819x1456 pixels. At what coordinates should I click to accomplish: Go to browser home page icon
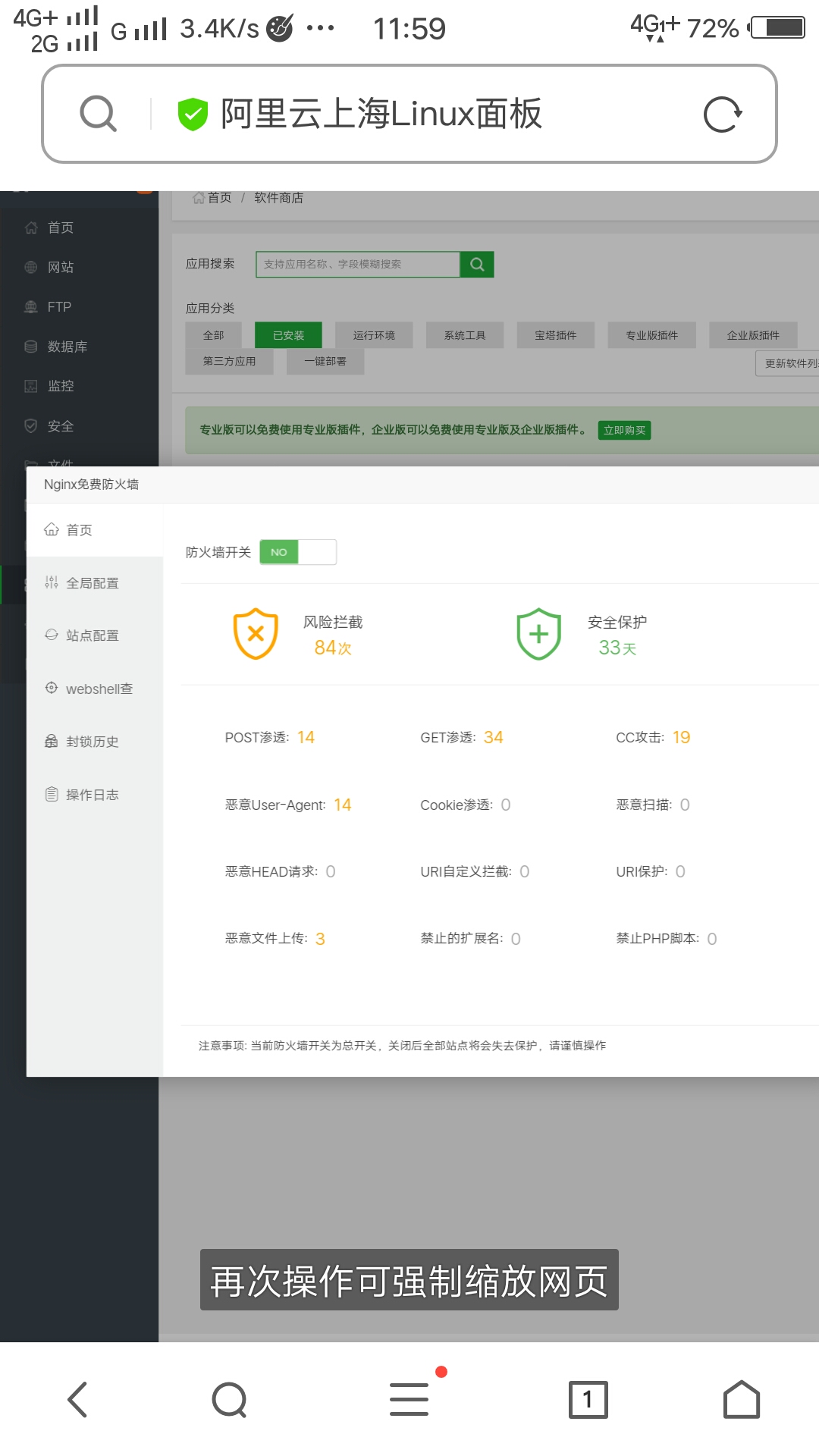click(742, 1399)
